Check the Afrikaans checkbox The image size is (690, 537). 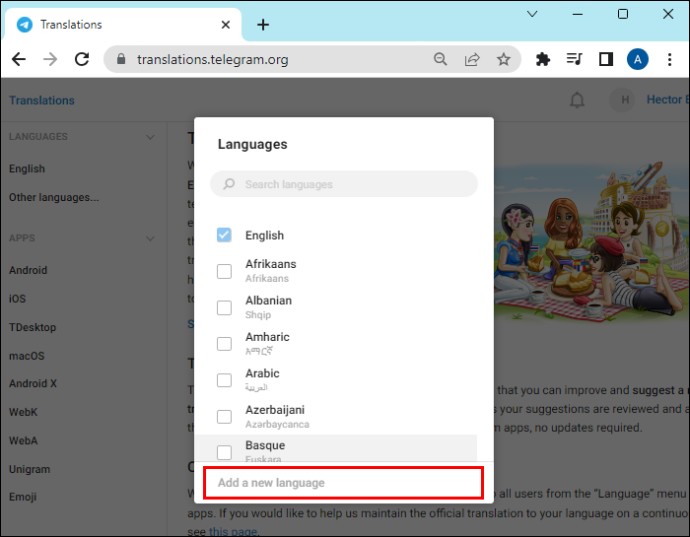click(x=224, y=271)
